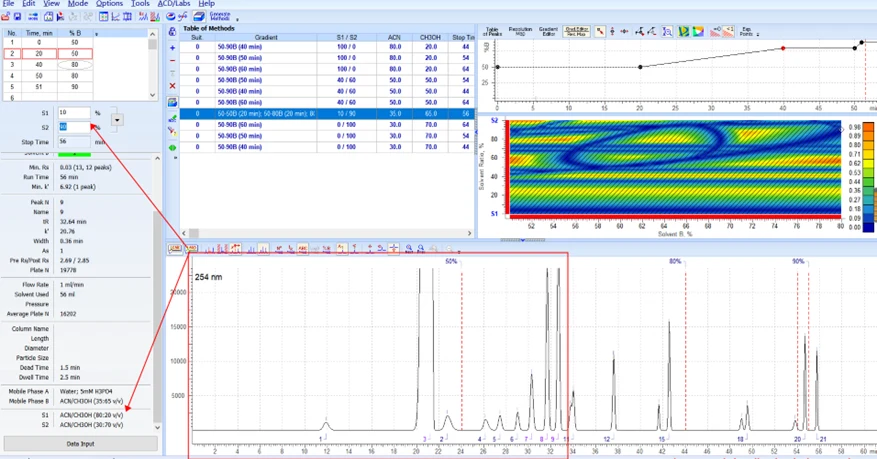Click the S2 percent input field
Screen dimensions: 877x459
[74, 127]
